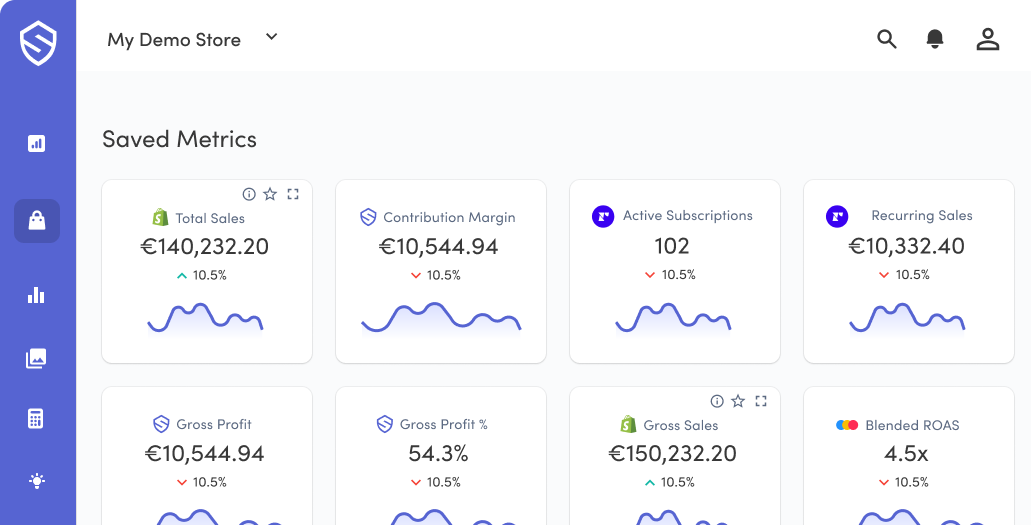
Task: Click the lightbulb insights sidebar icon
Action: (x=37, y=481)
